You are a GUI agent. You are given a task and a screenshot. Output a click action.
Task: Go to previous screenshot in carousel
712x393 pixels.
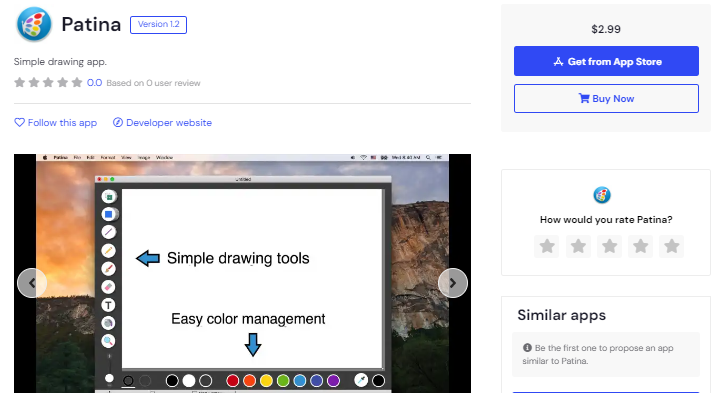(x=32, y=283)
